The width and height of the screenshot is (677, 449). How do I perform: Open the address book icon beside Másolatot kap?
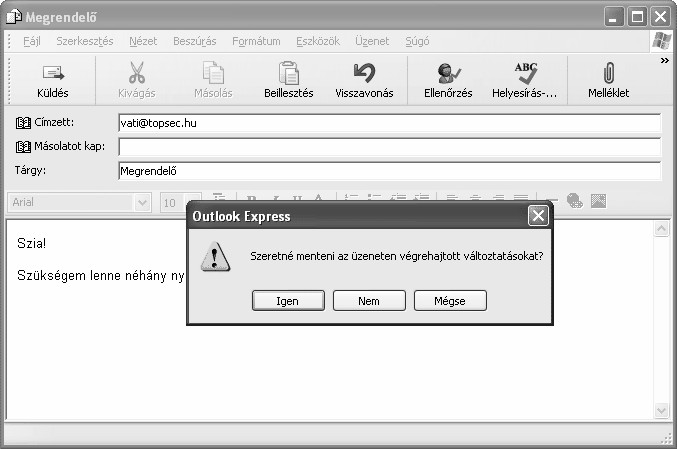point(23,147)
